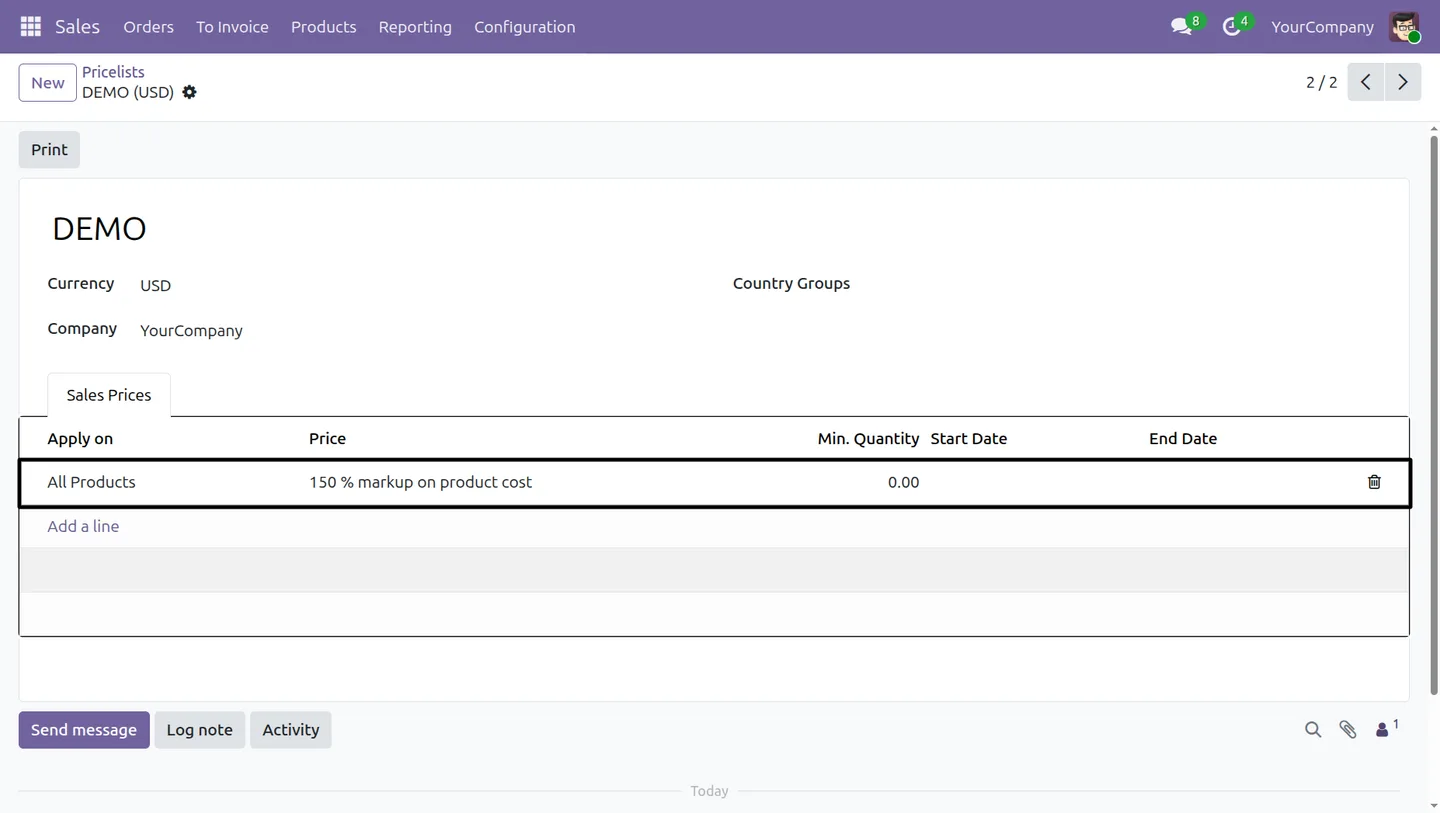This screenshot has width=1440, height=813.
Task: Click the Country Groups field
Action: (791, 283)
